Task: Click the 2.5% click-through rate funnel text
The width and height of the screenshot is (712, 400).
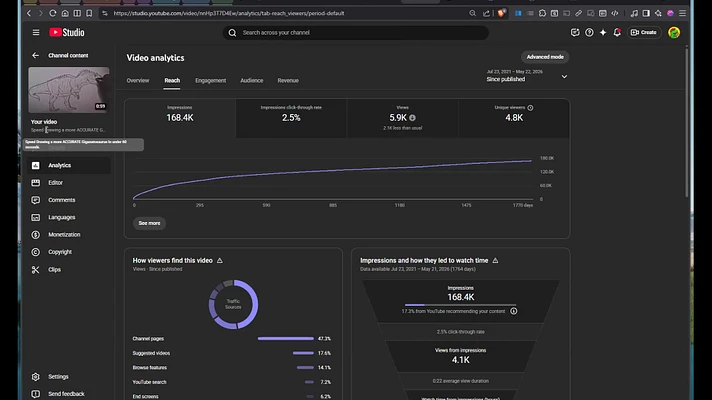Action: [x=460, y=332]
